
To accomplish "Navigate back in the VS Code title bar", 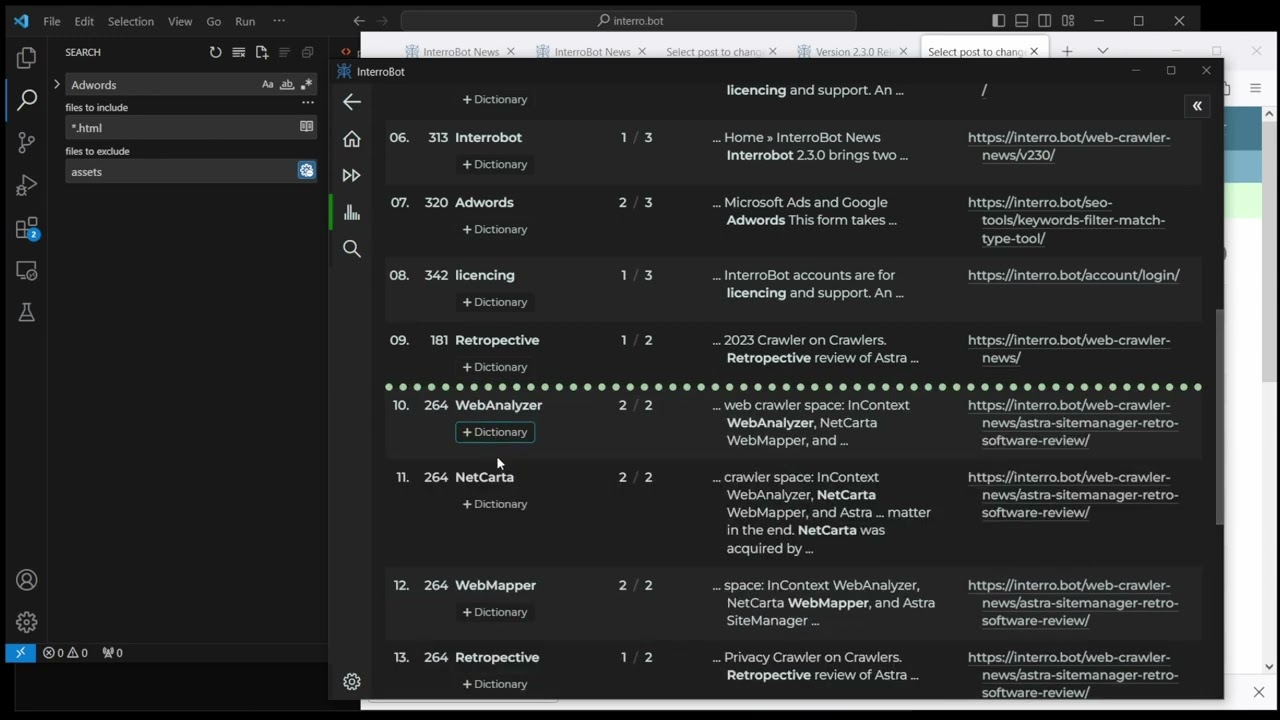I will (359, 21).
